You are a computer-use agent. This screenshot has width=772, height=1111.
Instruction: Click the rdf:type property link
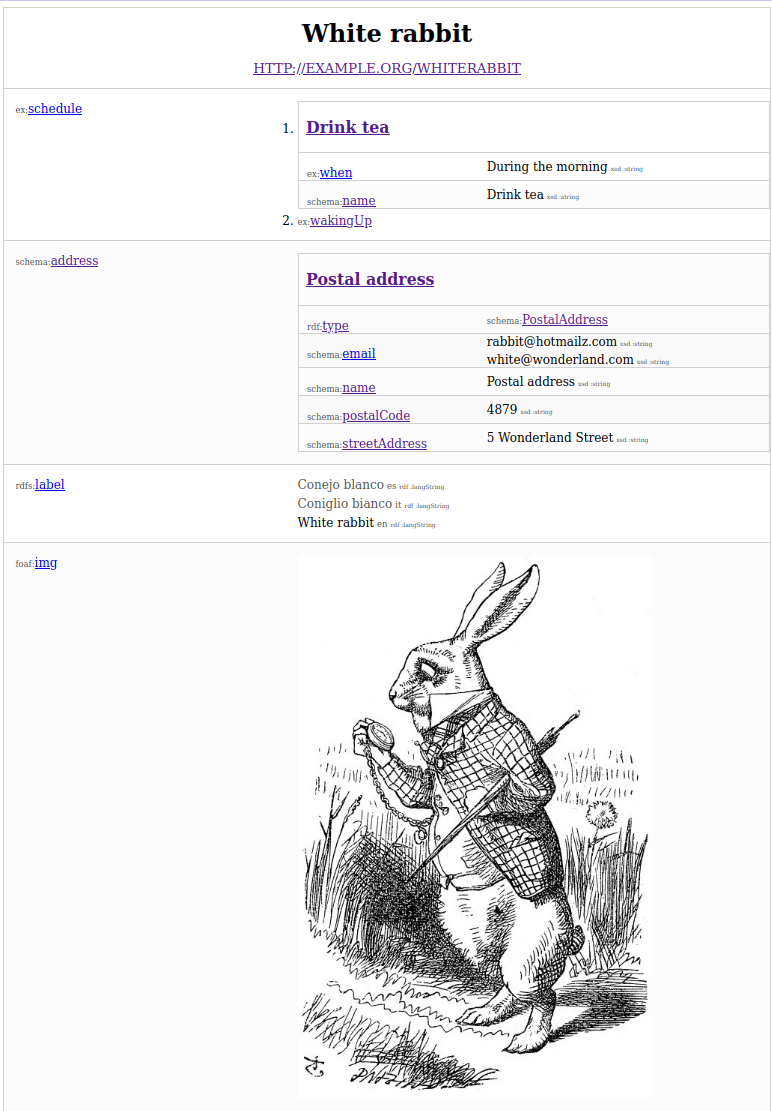(335, 326)
